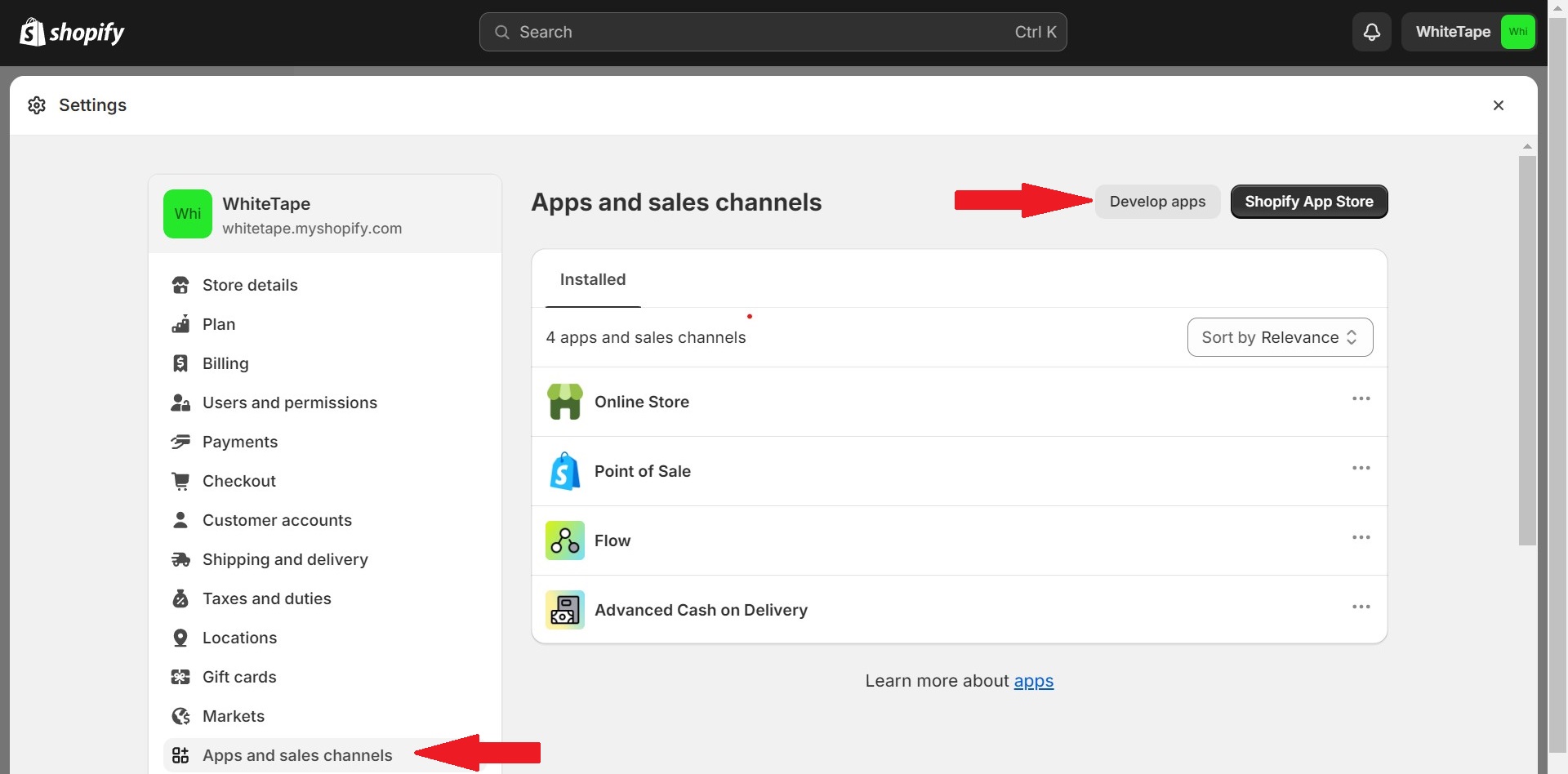This screenshot has height=774, width=1568.
Task: Click the Advanced Cash on Delivery icon
Action: (x=565, y=610)
